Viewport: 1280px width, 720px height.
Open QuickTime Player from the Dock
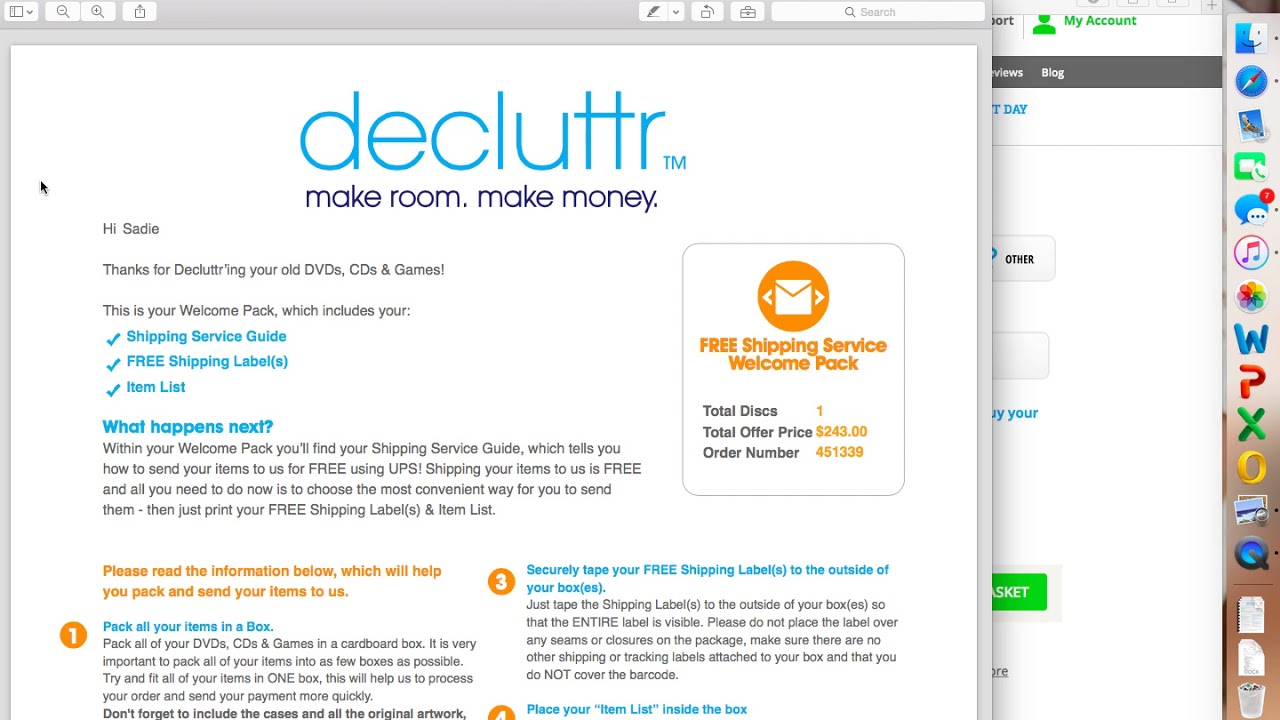click(1251, 553)
